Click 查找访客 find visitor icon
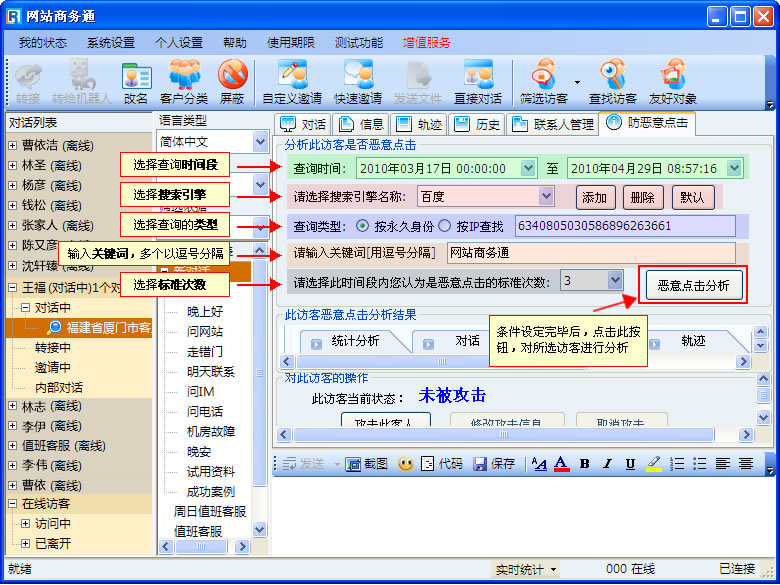Image resolution: width=780 pixels, height=585 pixels. click(x=612, y=82)
